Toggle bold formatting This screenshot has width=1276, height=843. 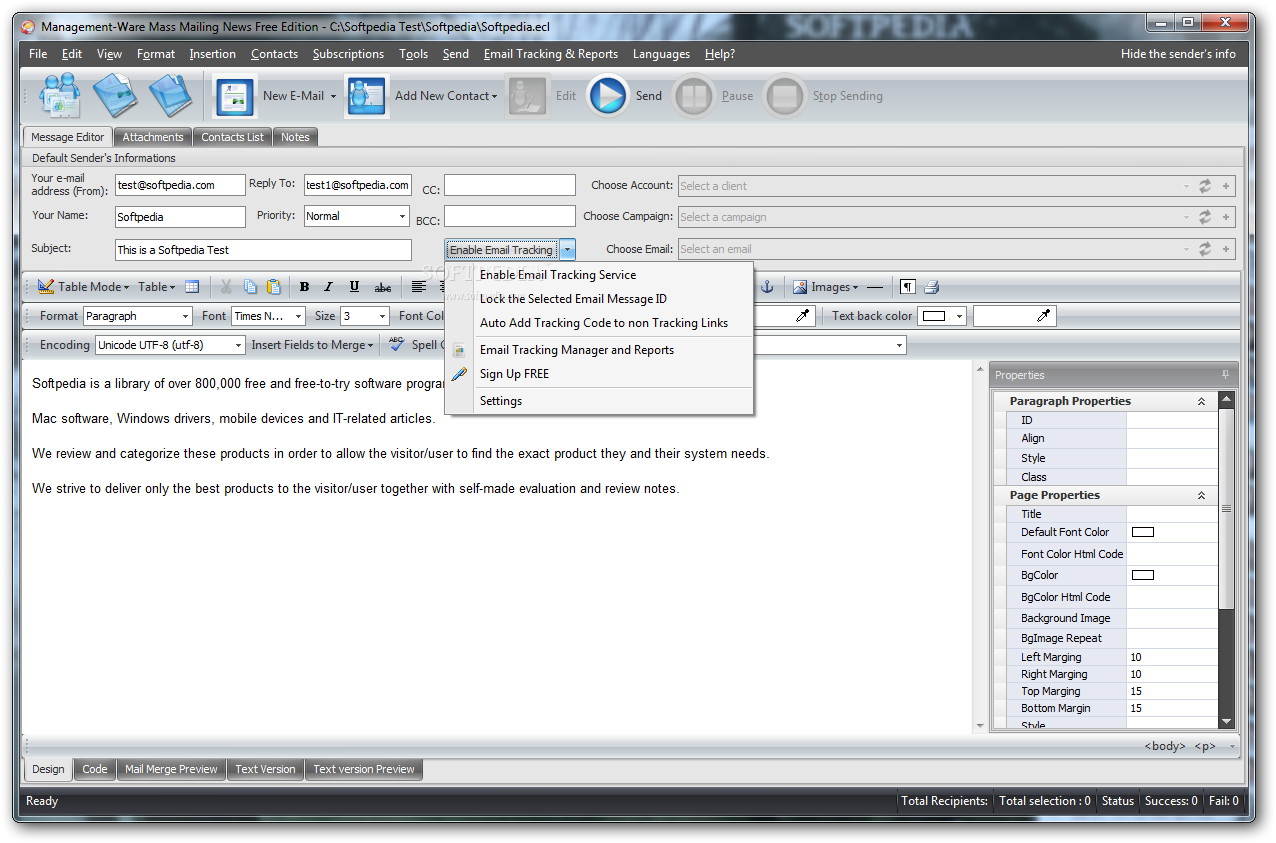pos(304,287)
